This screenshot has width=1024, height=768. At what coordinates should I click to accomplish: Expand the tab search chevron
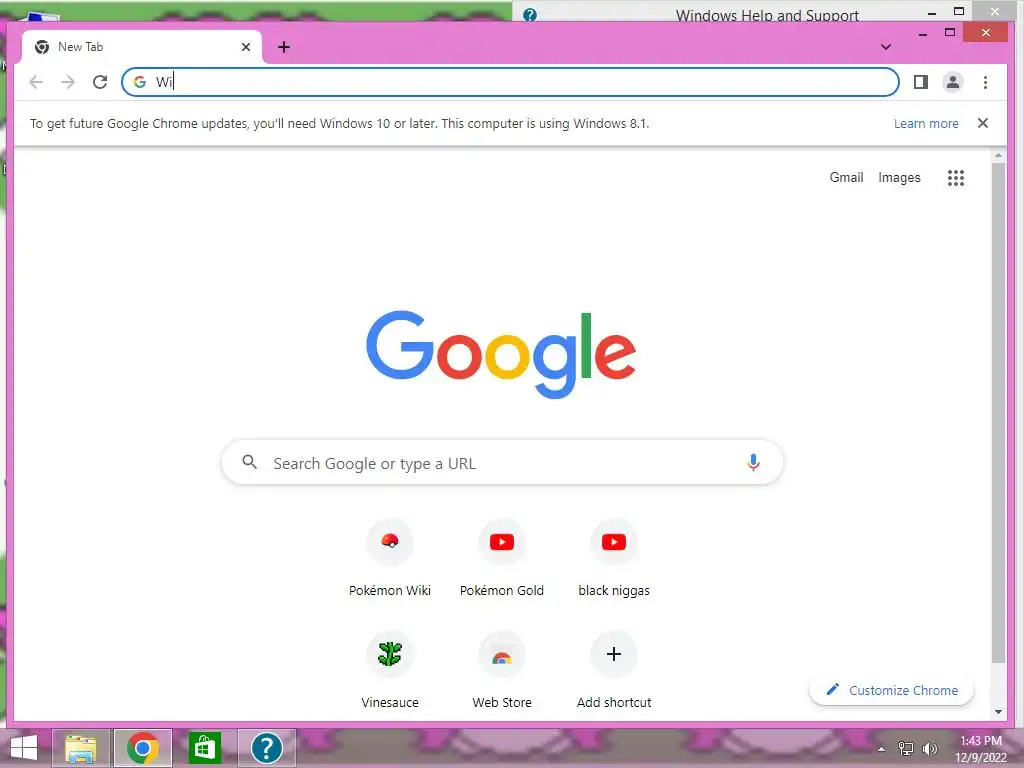(886, 47)
